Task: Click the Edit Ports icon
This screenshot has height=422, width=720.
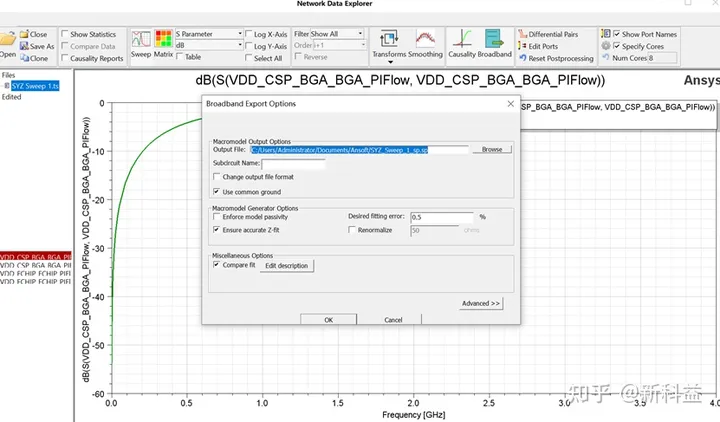Action: pos(523,46)
